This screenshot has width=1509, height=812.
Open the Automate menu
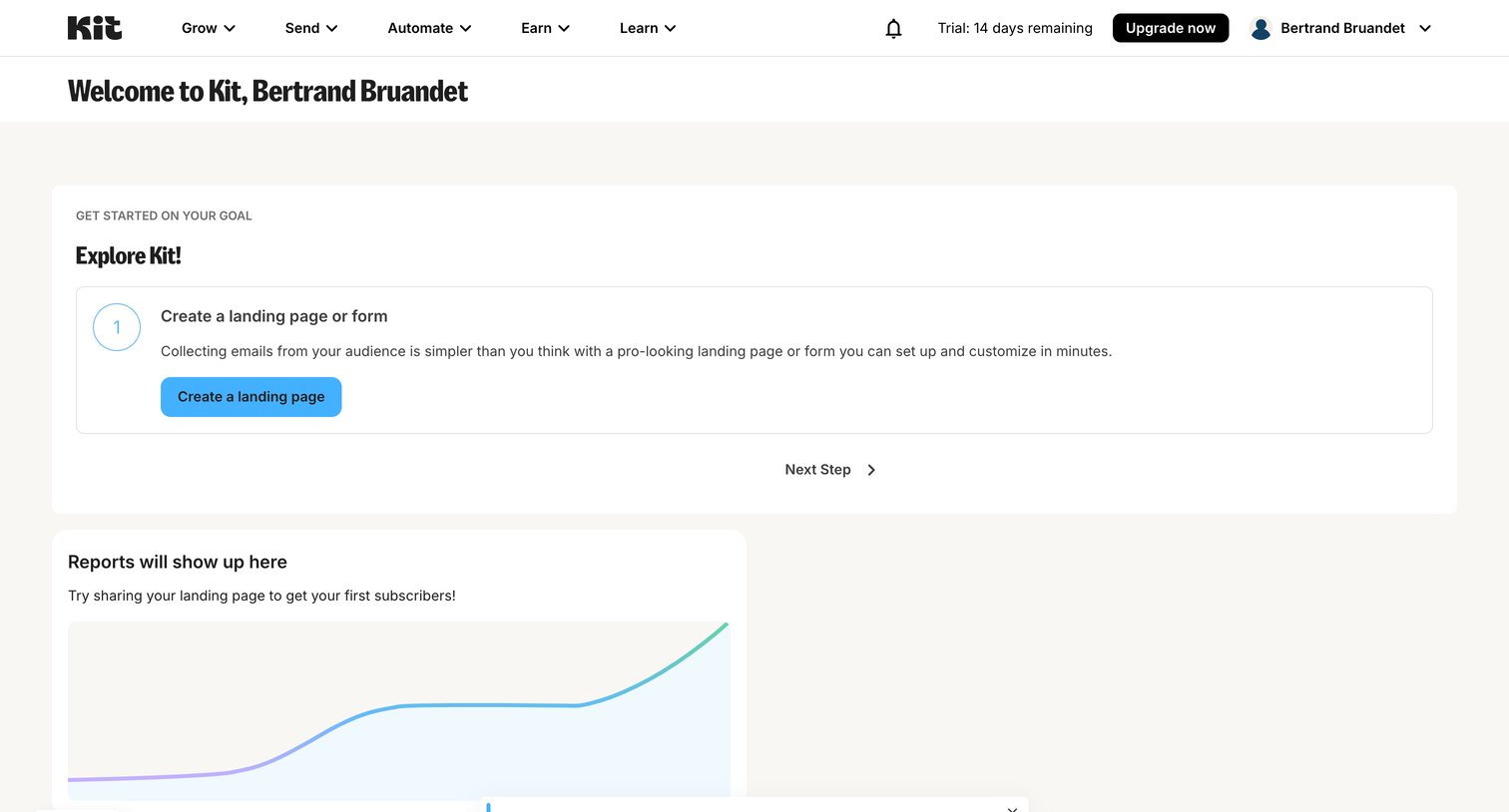coord(429,28)
